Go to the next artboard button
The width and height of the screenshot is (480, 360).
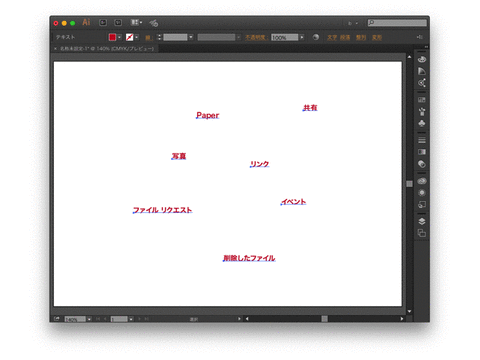[139, 319]
